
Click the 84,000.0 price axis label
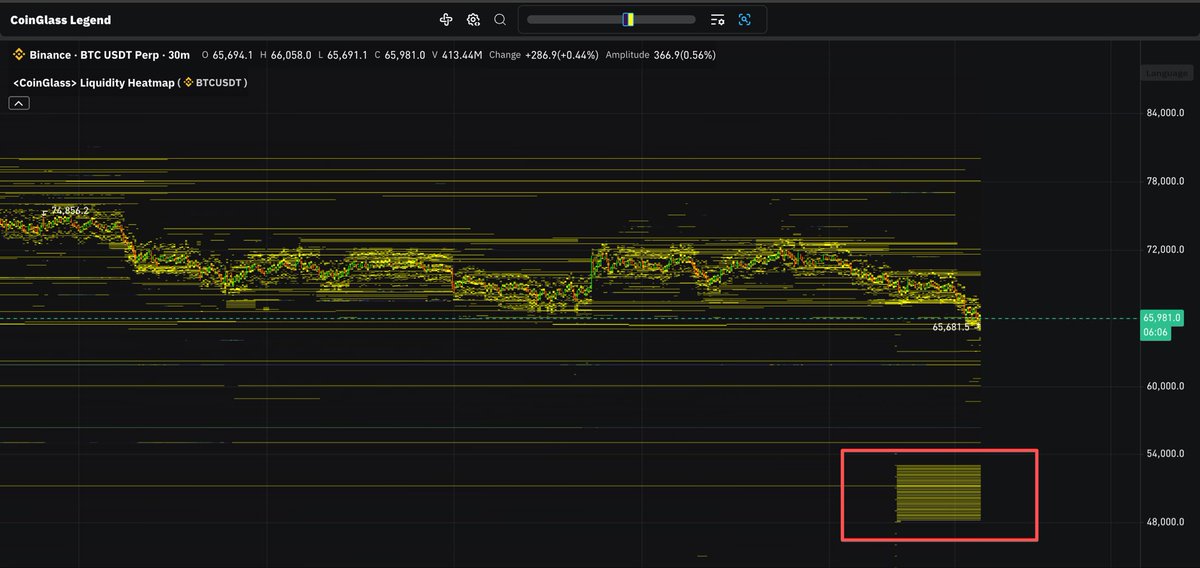click(1166, 113)
